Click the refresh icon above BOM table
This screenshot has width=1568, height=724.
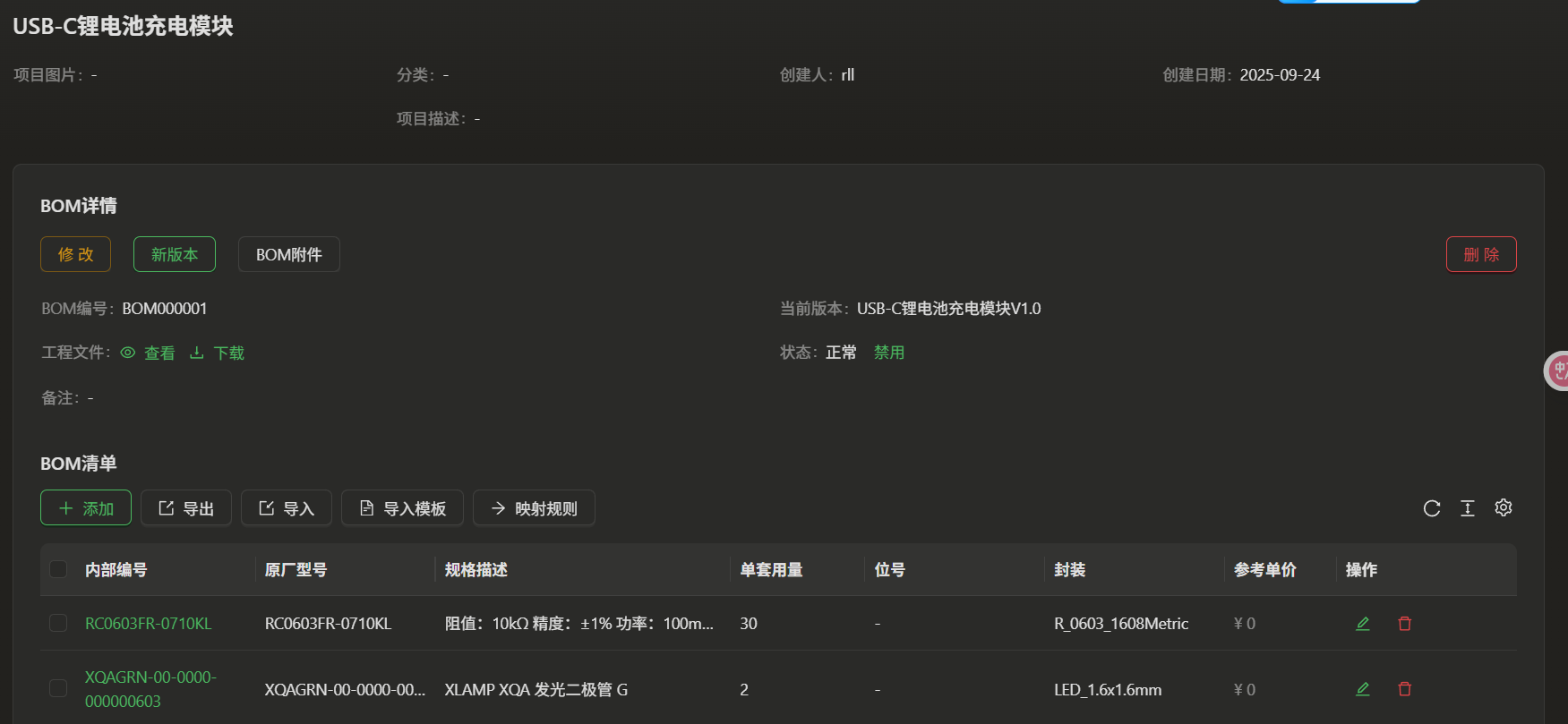point(1432,508)
